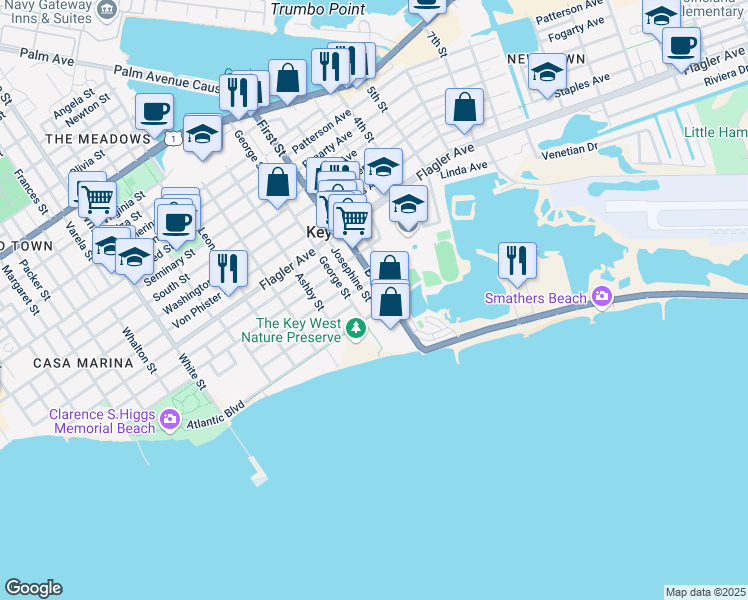This screenshot has width=748, height=600.
Task: Click the Linda Ave street label
Action: point(464,170)
